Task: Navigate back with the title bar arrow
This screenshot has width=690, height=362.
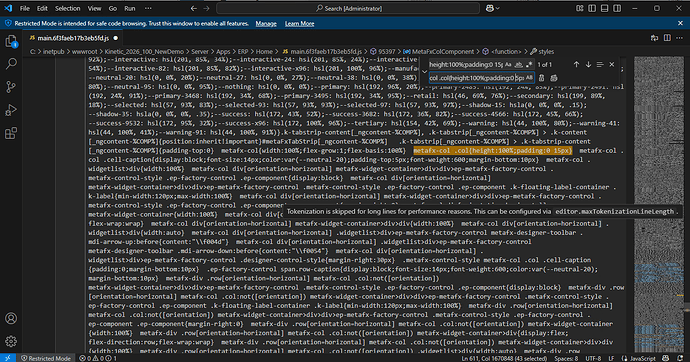Action: pyautogui.click(x=194, y=8)
